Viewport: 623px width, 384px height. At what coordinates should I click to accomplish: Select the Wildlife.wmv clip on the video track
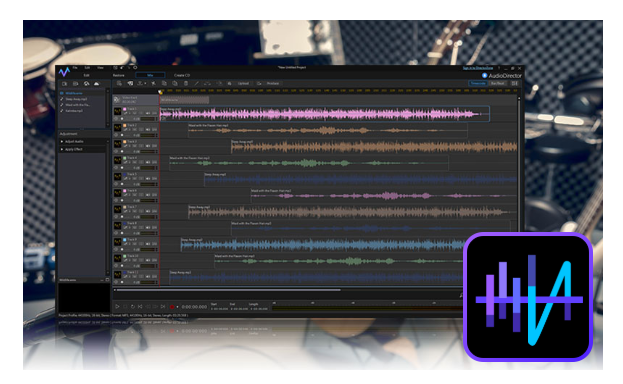point(184,100)
